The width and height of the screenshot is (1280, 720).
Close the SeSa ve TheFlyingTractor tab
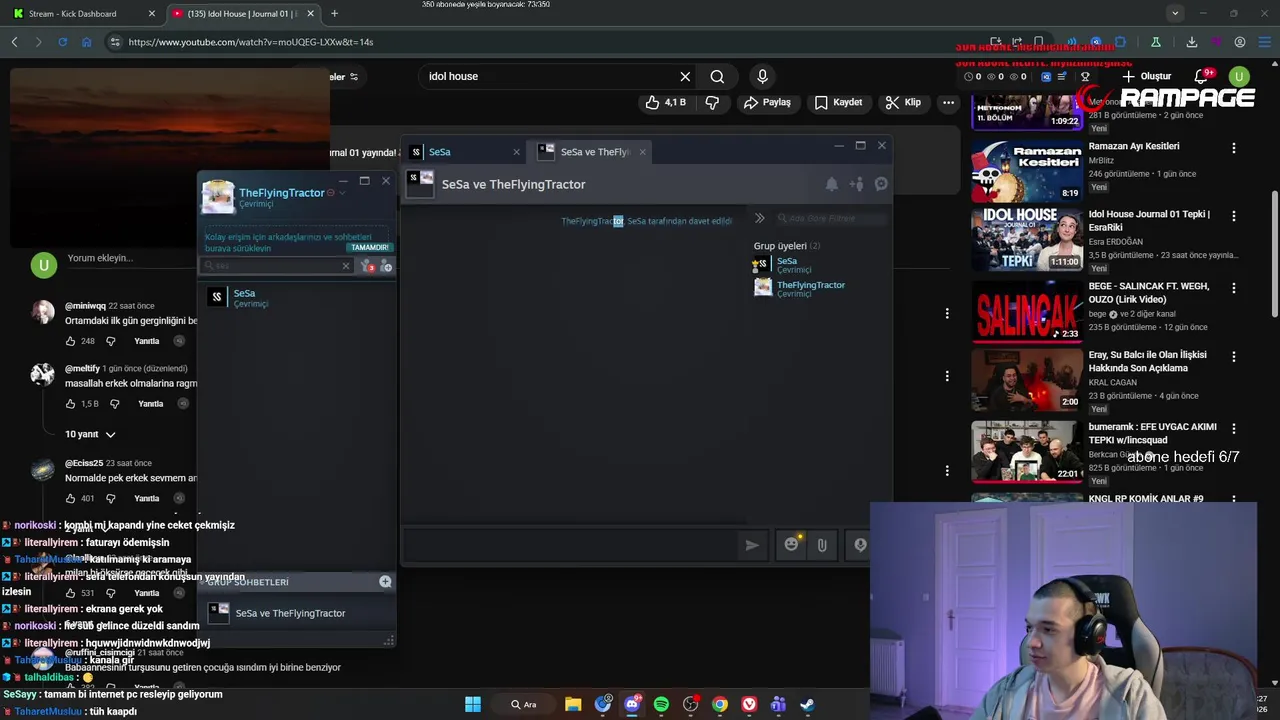pos(642,152)
